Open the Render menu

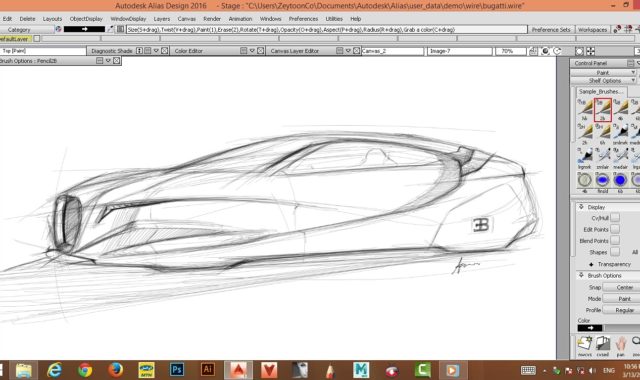(x=212, y=19)
